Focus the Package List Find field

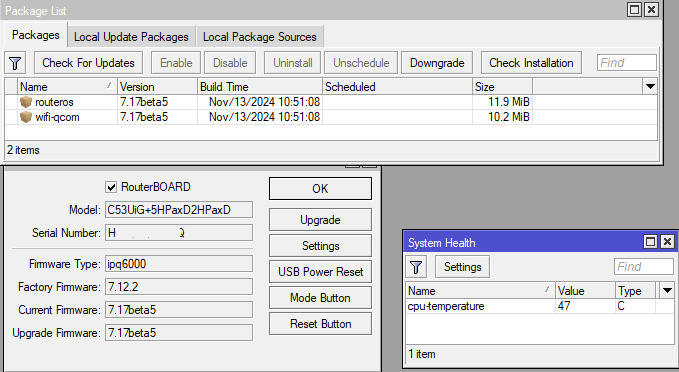tap(627, 63)
